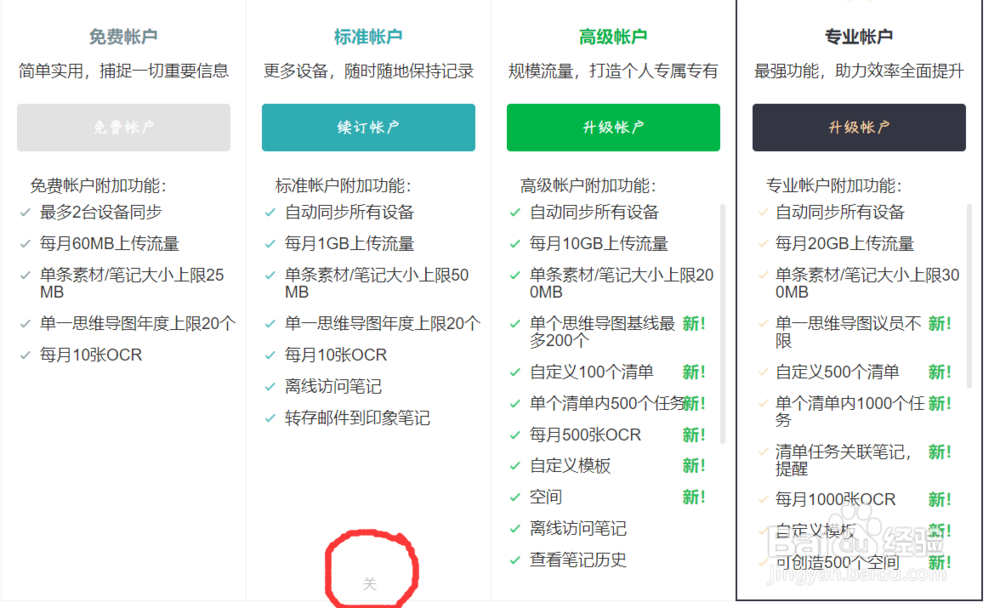Click the text 转存邮件到印象笔记
The height and width of the screenshot is (608, 1000).
[357, 418]
